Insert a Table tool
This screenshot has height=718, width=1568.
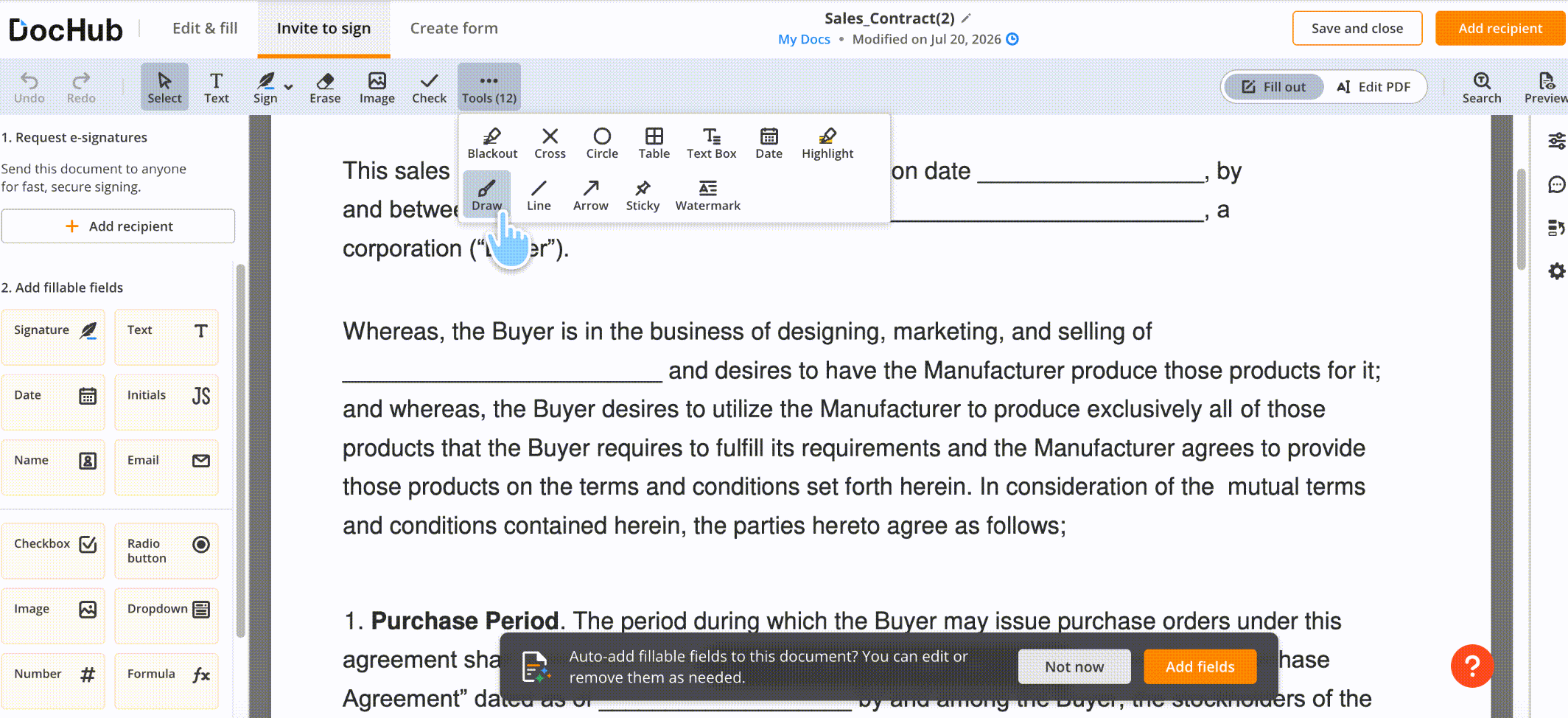[654, 143]
